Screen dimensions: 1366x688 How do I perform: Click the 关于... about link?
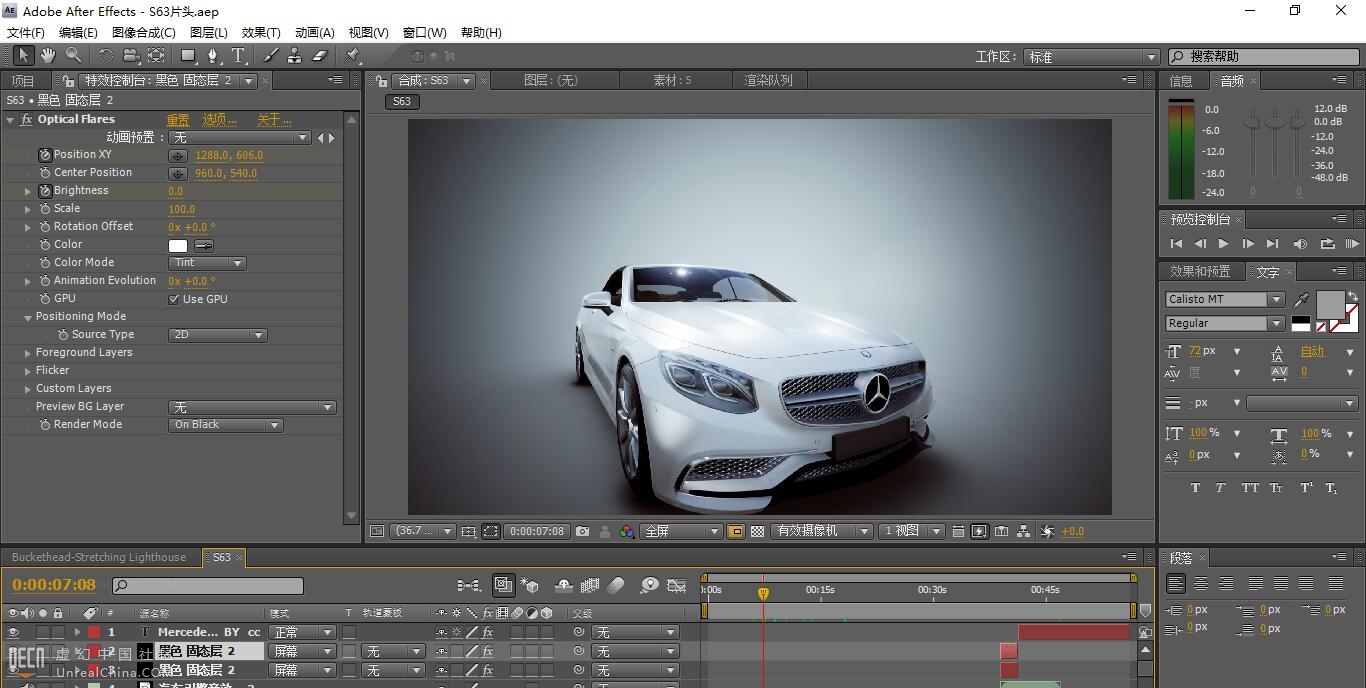(x=274, y=120)
